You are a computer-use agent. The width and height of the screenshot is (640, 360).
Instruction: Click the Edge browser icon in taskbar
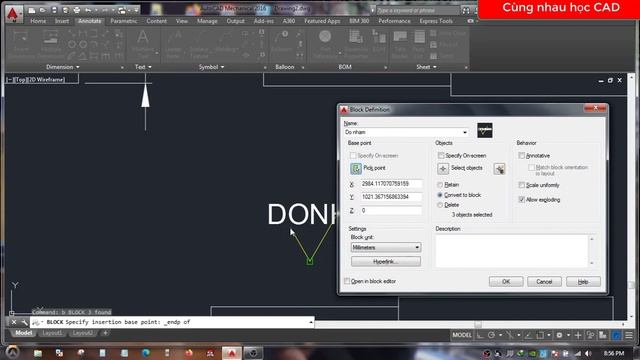[x=146, y=353]
